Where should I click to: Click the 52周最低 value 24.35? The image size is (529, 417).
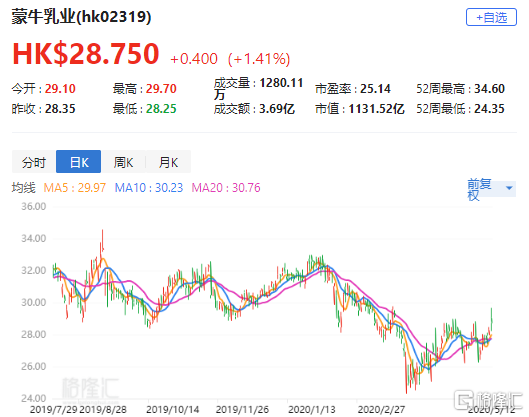(489, 109)
